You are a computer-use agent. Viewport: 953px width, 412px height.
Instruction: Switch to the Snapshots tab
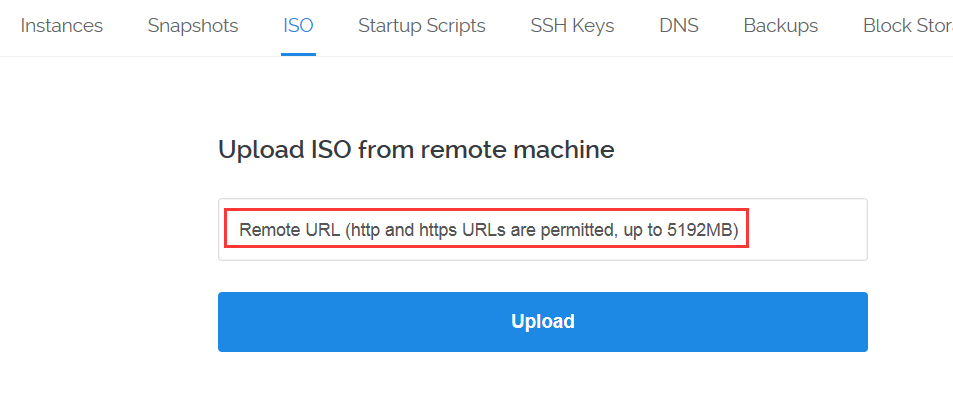point(193,26)
